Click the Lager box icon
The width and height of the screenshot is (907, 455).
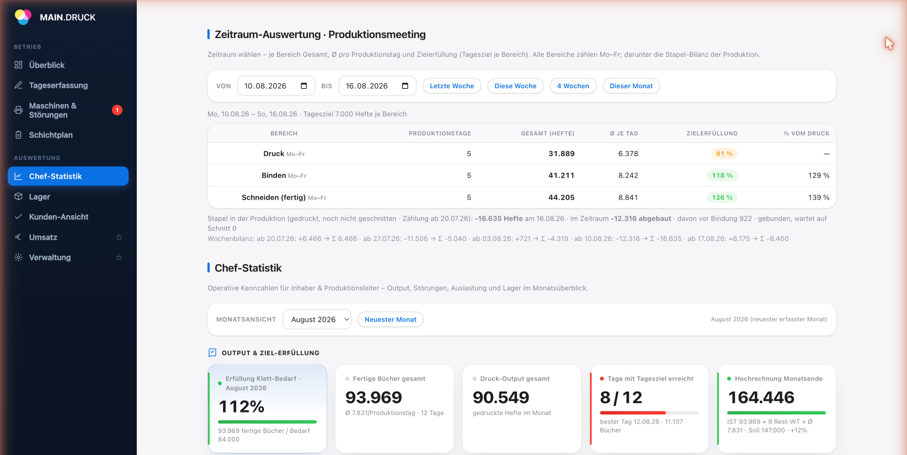coord(19,197)
